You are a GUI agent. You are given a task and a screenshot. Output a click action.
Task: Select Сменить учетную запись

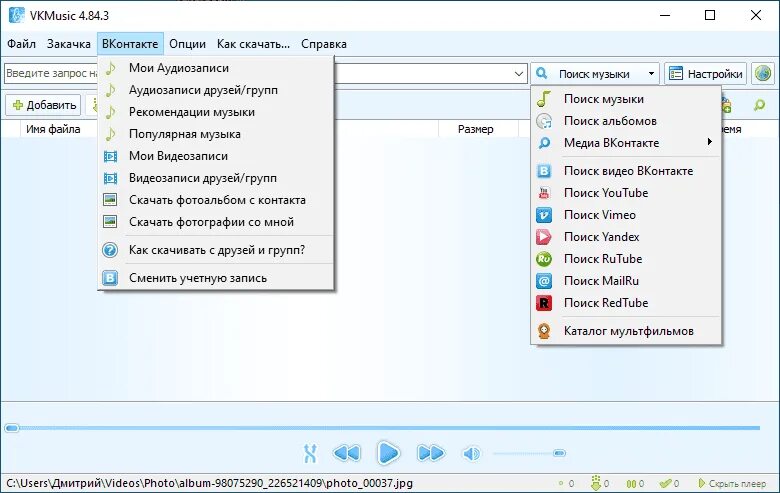[x=215, y=278]
